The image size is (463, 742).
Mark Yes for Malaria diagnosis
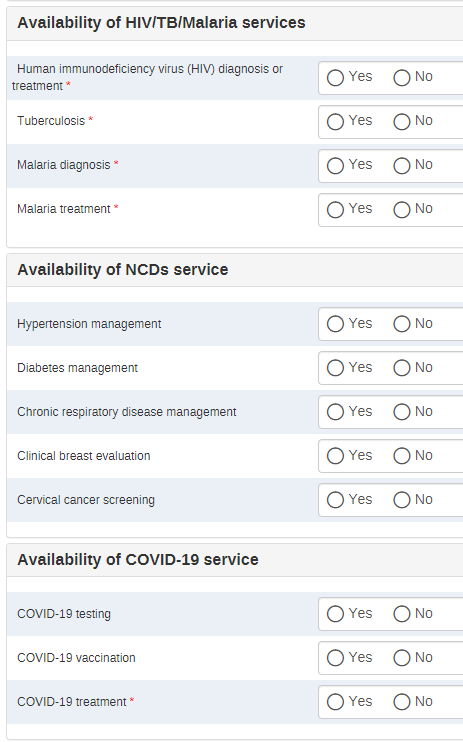335,166
